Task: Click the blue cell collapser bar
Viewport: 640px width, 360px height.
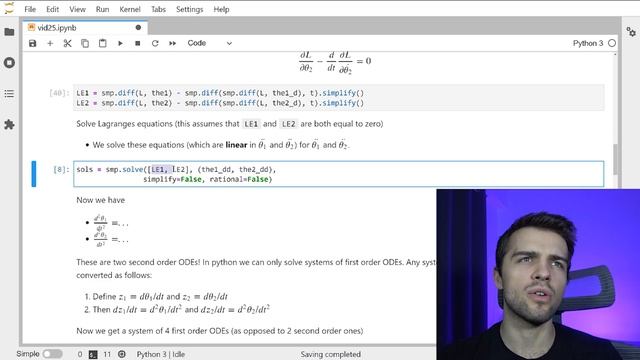Action: pyautogui.click(x=34, y=174)
